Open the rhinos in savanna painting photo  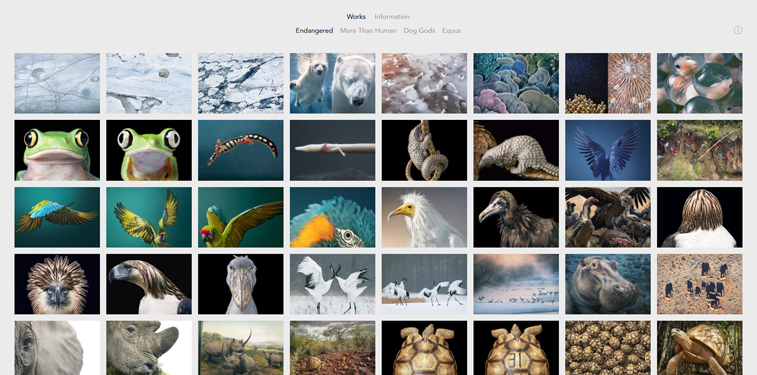pos(240,348)
